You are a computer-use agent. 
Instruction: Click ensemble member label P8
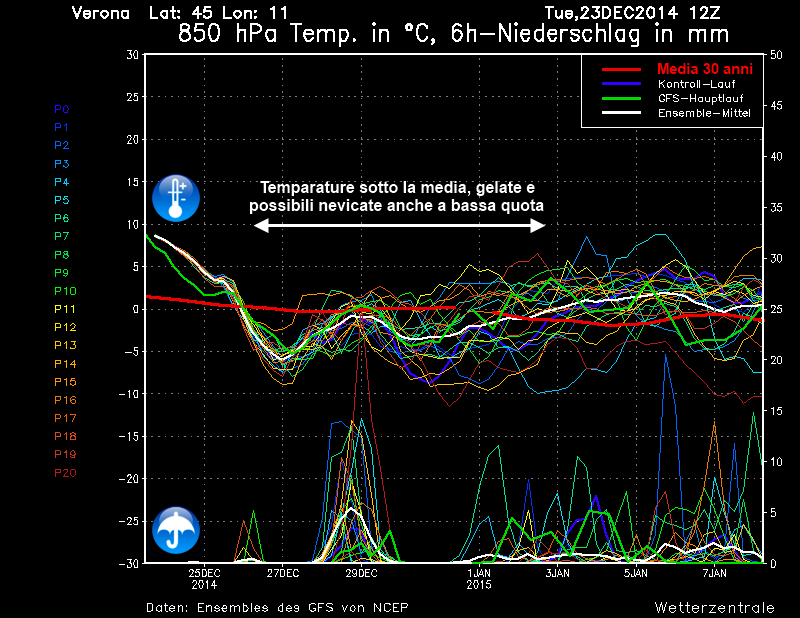coord(62,254)
